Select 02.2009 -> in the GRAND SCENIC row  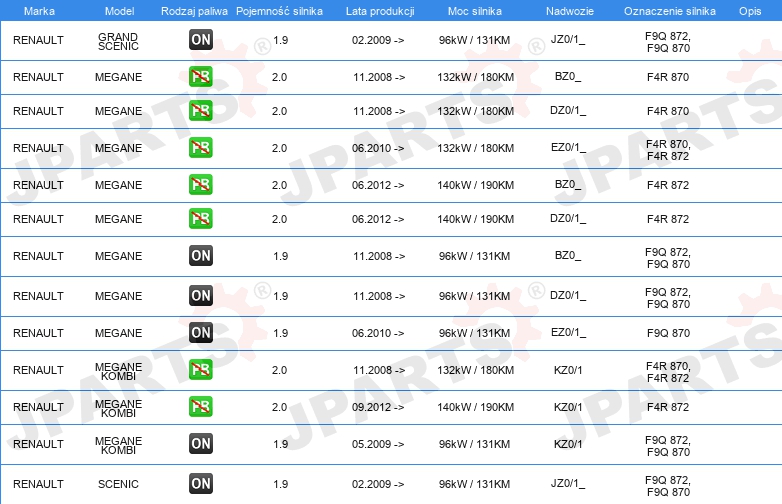point(378,40)
